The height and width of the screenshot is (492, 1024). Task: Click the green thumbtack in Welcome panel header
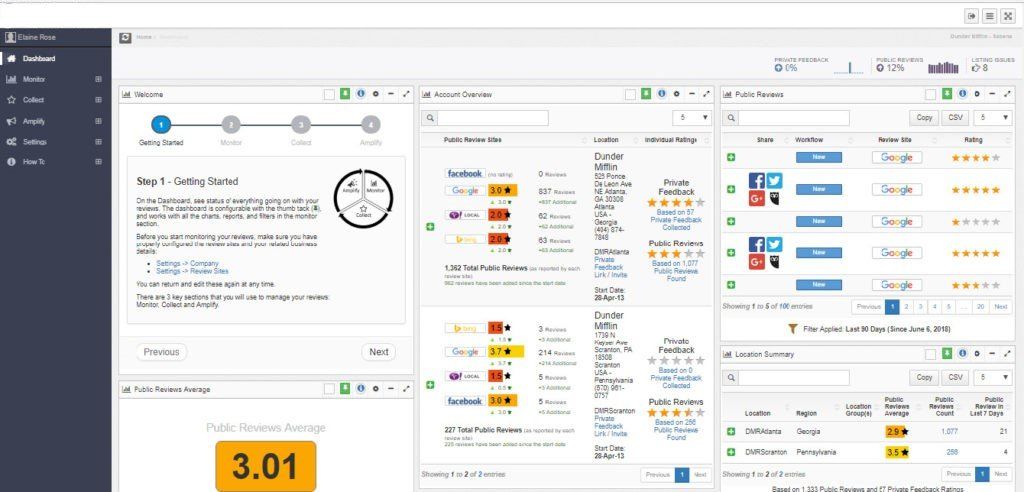point(345,94)
